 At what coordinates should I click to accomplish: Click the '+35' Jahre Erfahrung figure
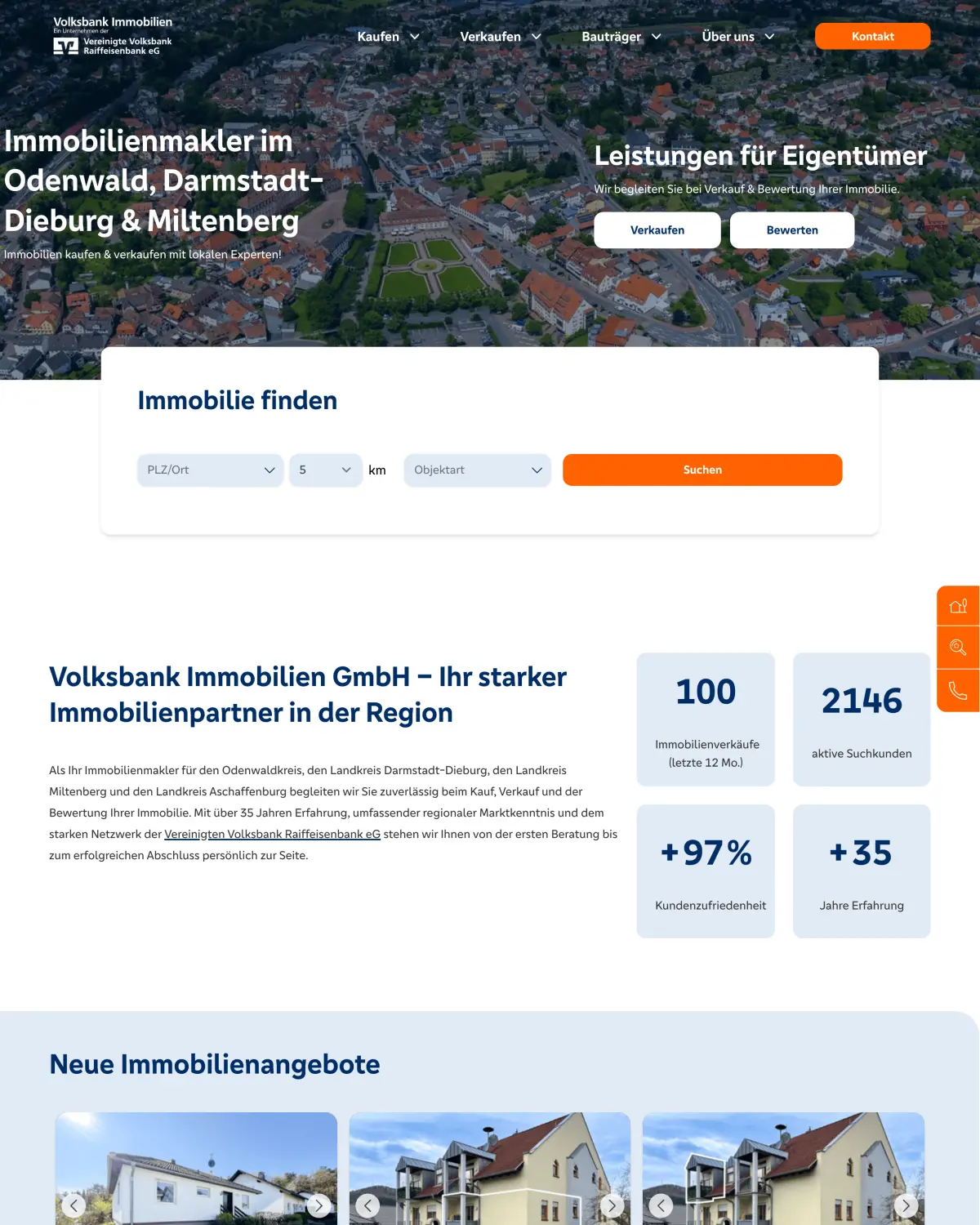[x=861, y=853]
